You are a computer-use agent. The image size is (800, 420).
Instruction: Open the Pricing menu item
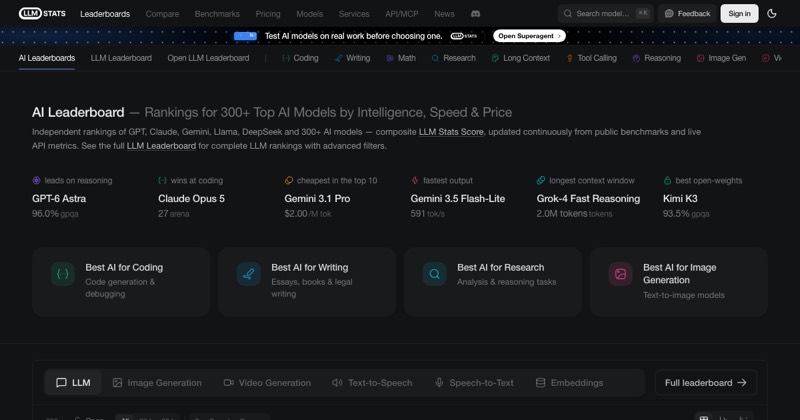[268, 14]
